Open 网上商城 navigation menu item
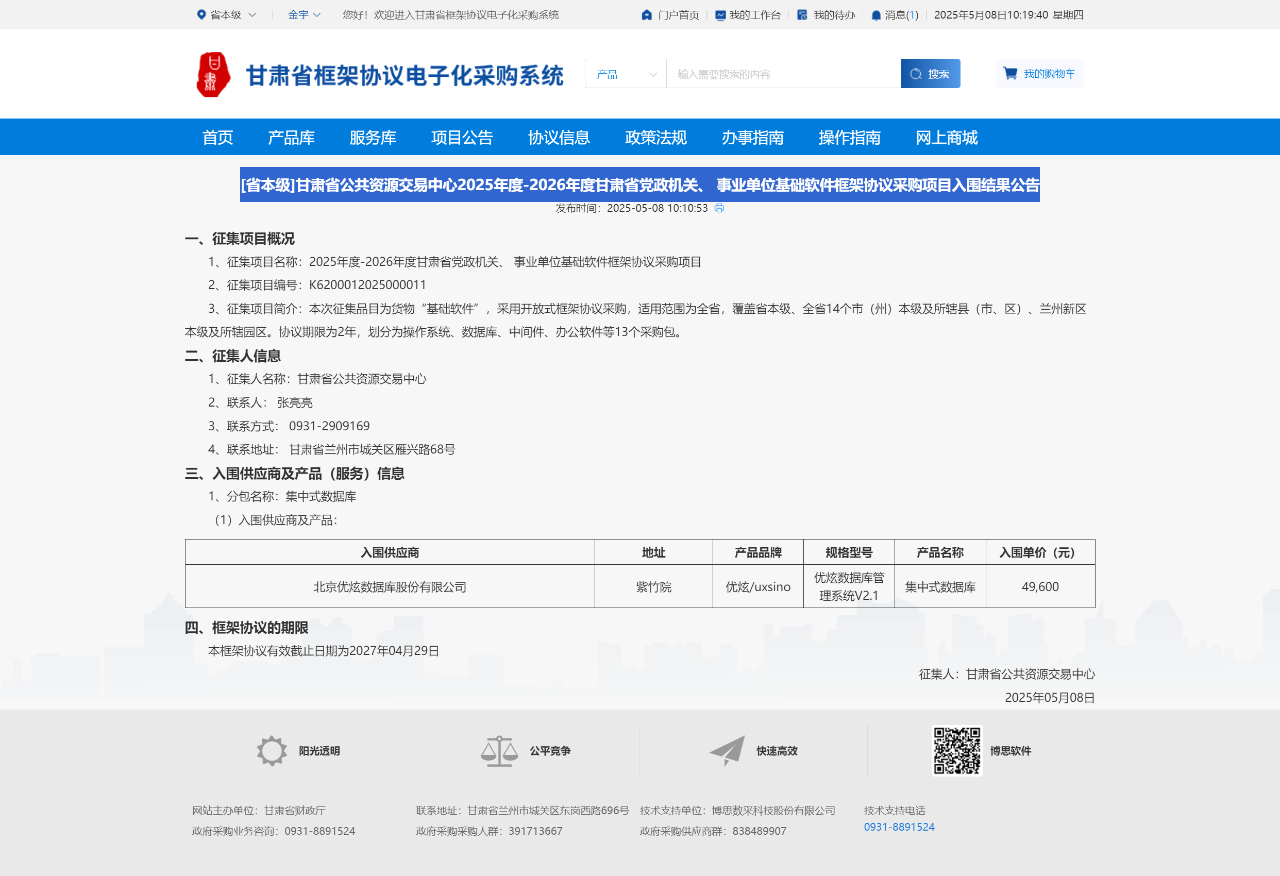Image resolution: width=1280 pixels, height=876 pixels. (947, 138)
